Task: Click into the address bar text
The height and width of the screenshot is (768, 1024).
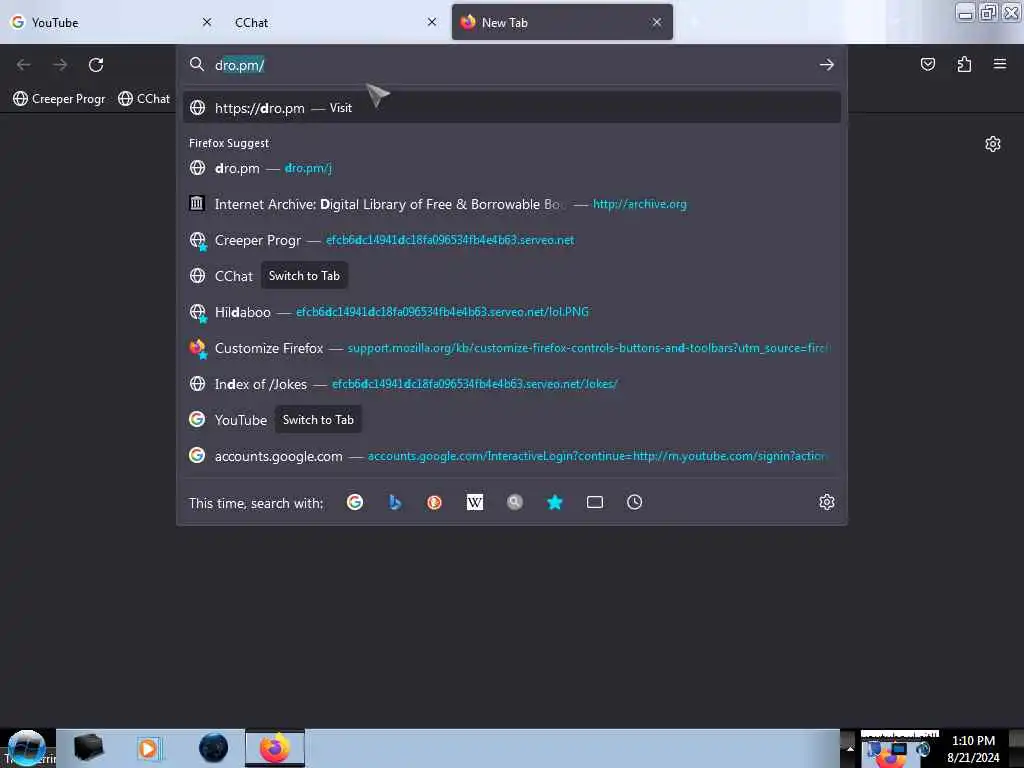Action: [240, 65]
